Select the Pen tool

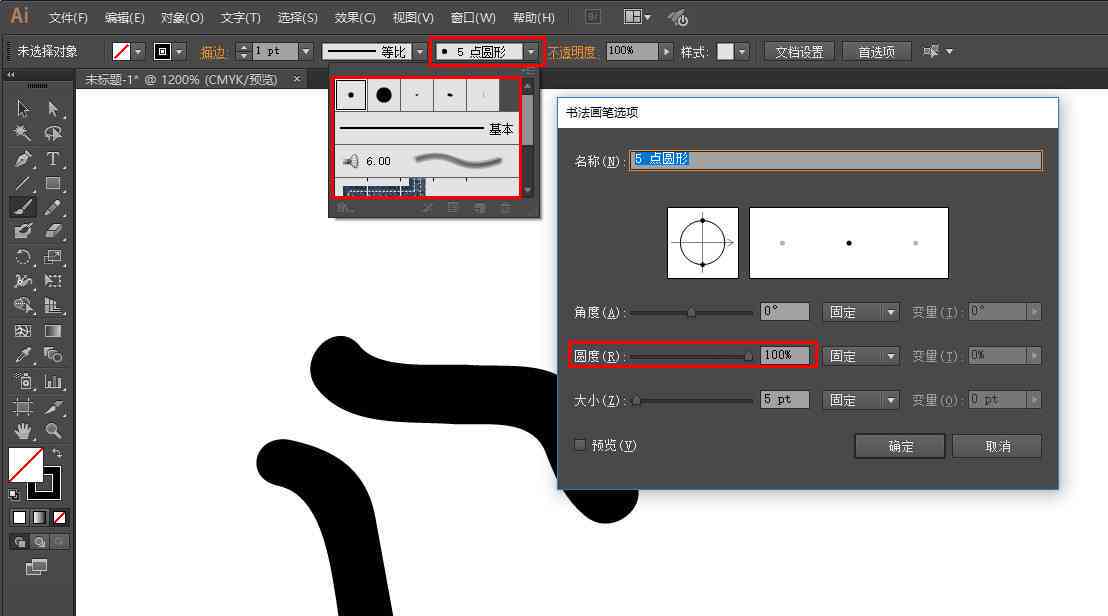click(x=23, y=159)
